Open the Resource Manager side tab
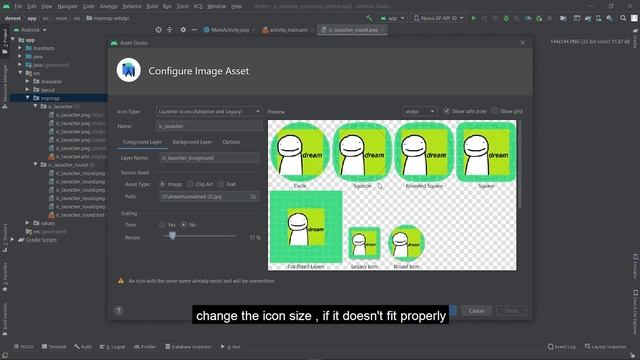Image resolution: width=640 pixels, height=360 pixels. point(5,87)
